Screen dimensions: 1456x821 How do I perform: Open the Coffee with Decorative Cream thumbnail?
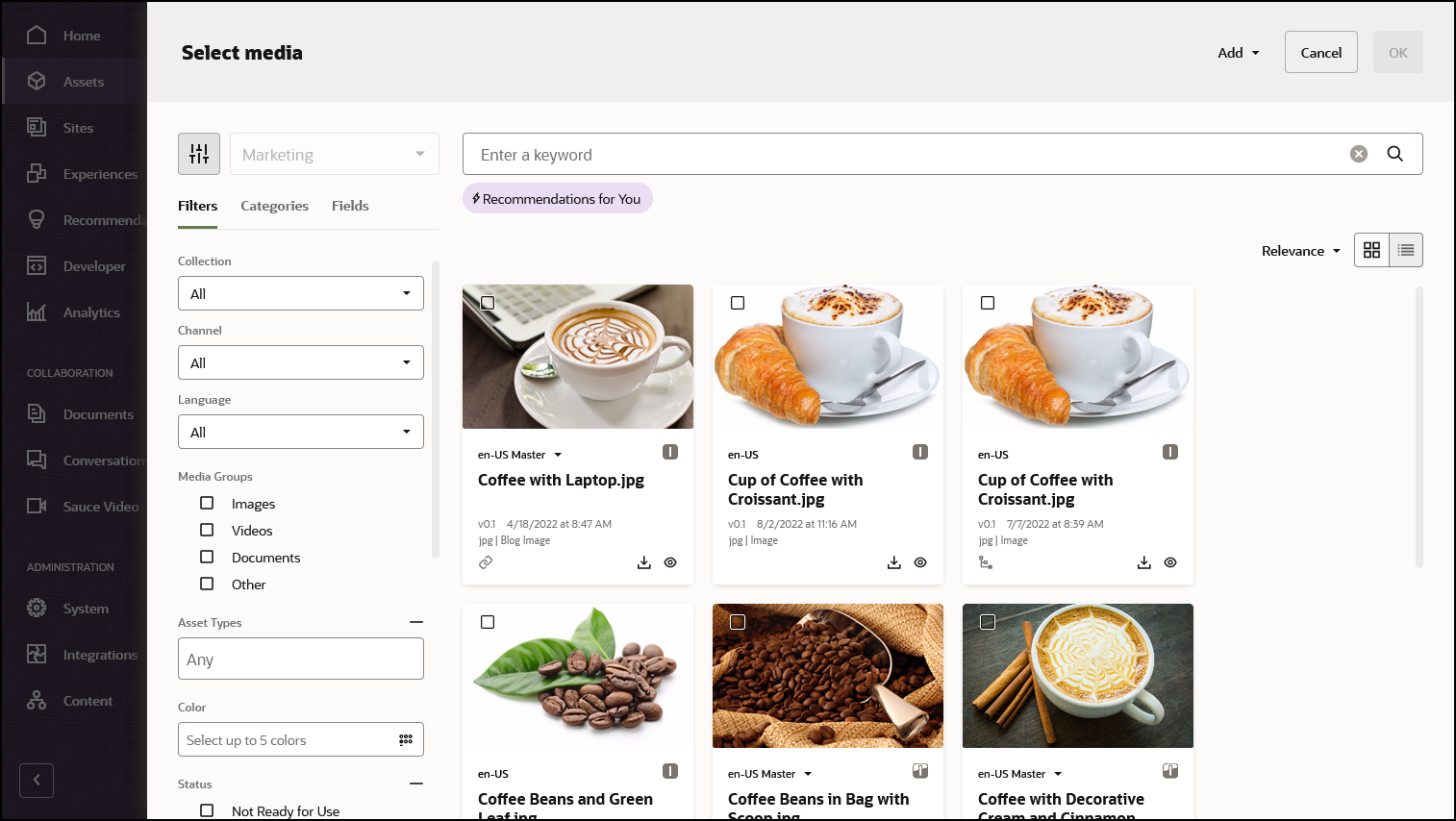tap(1078, 676)
